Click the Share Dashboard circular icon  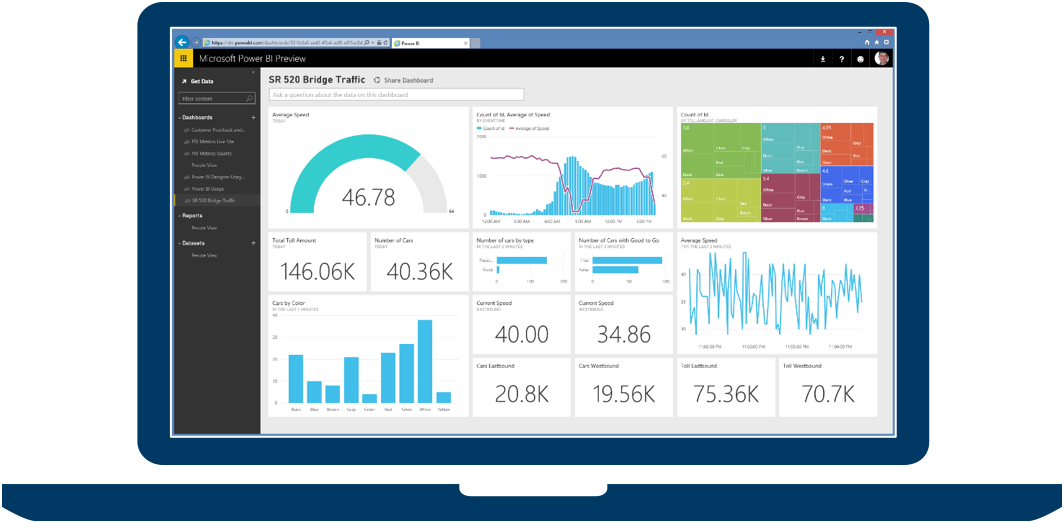pos(377,80)
